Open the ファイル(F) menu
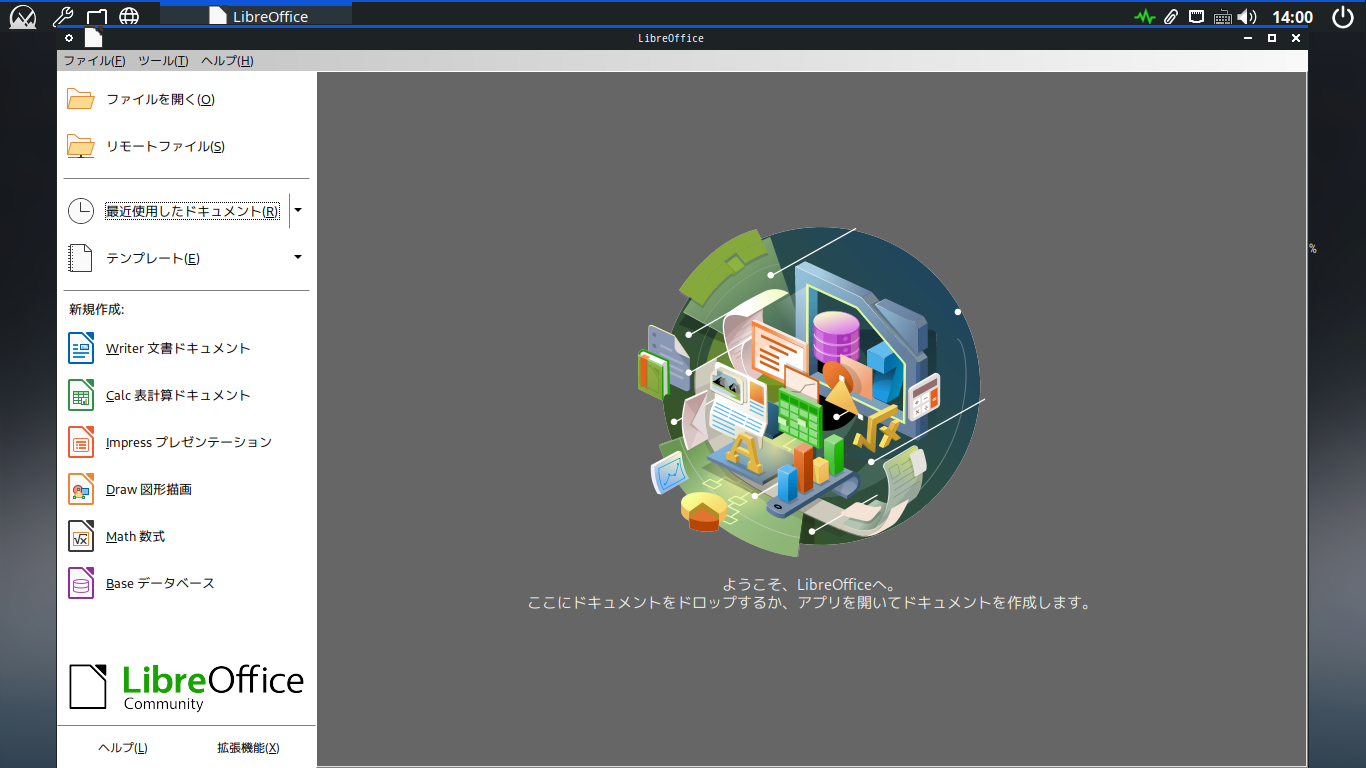 coord(94,61)
